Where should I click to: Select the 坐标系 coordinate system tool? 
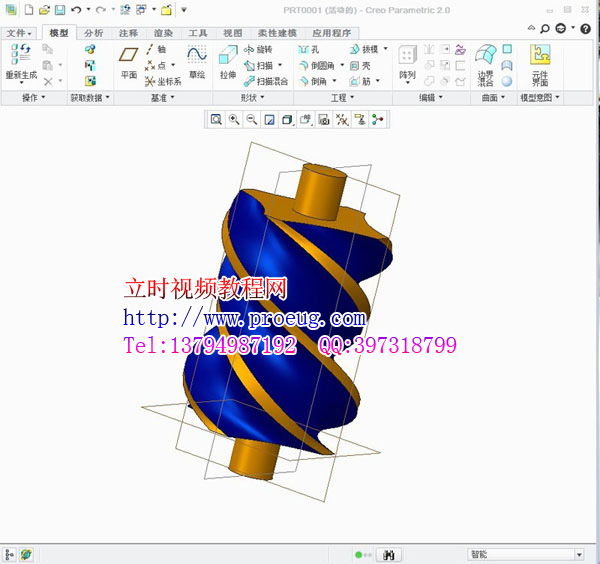point(163,81)
